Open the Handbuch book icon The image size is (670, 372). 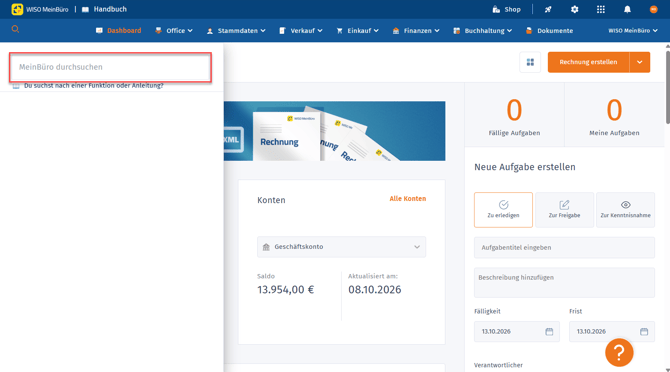(85, 9)
